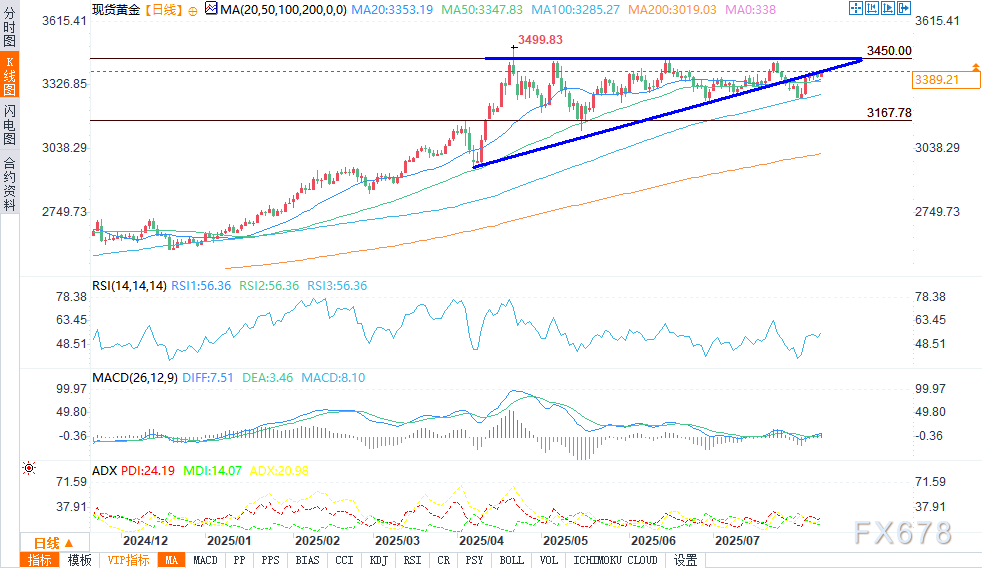Image resolution: width=982 pixels, height=568 pixels.
Task: Click the play-forward chart icon
Action: click(x=888, y=8)
